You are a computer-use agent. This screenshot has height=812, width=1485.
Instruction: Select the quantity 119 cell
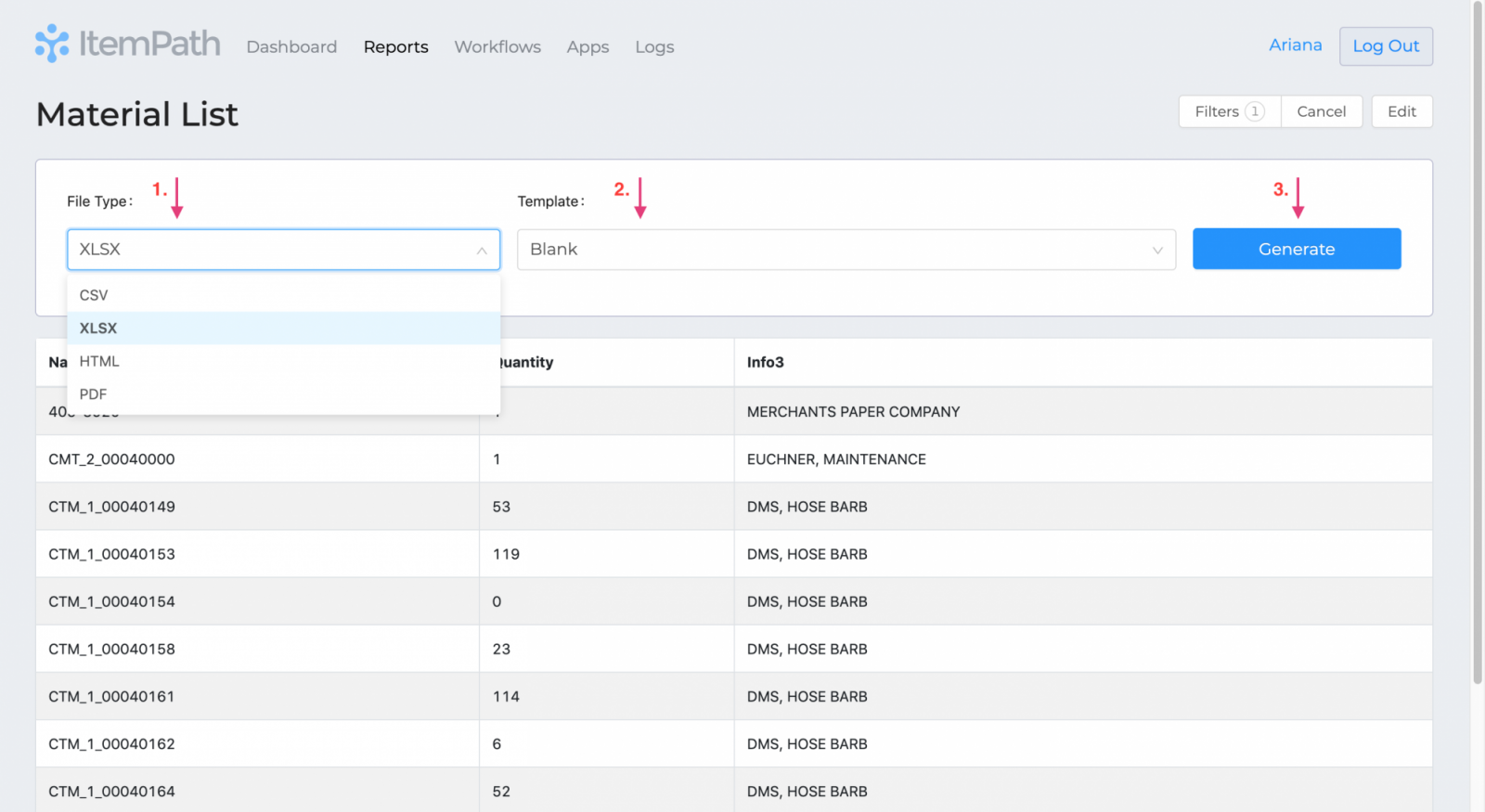[607, 554]
